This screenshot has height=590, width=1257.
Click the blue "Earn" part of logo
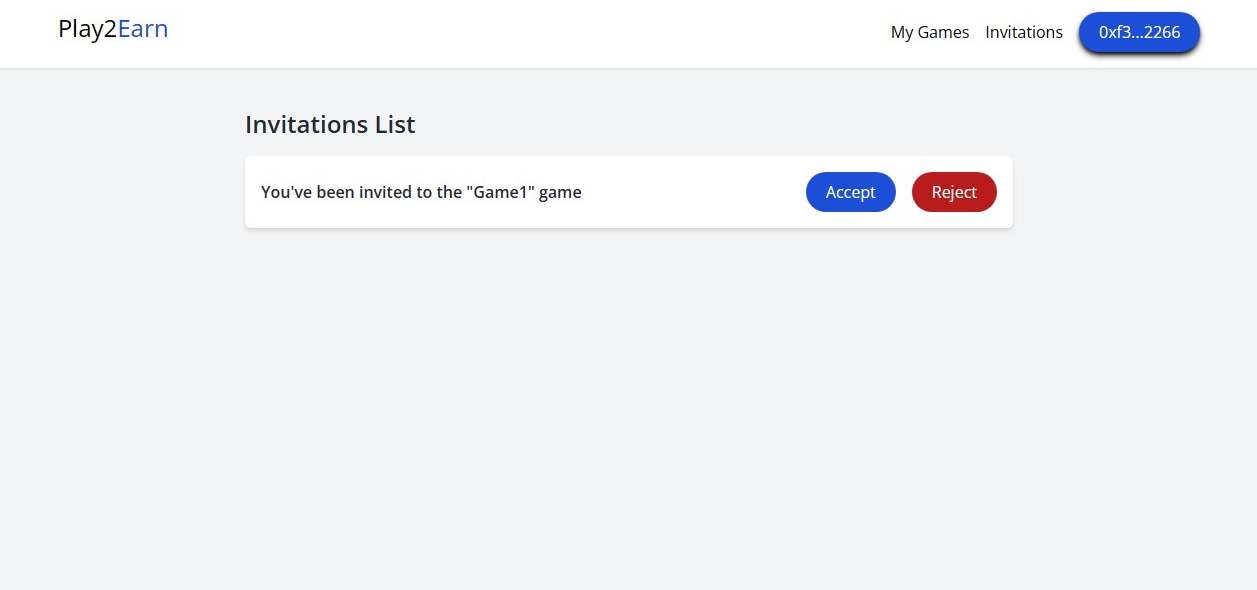point(143,29)
